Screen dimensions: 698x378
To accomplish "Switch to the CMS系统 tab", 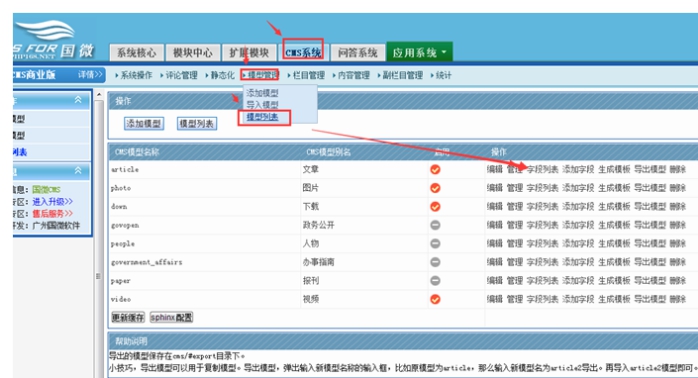I will click(x=303, y=53).
